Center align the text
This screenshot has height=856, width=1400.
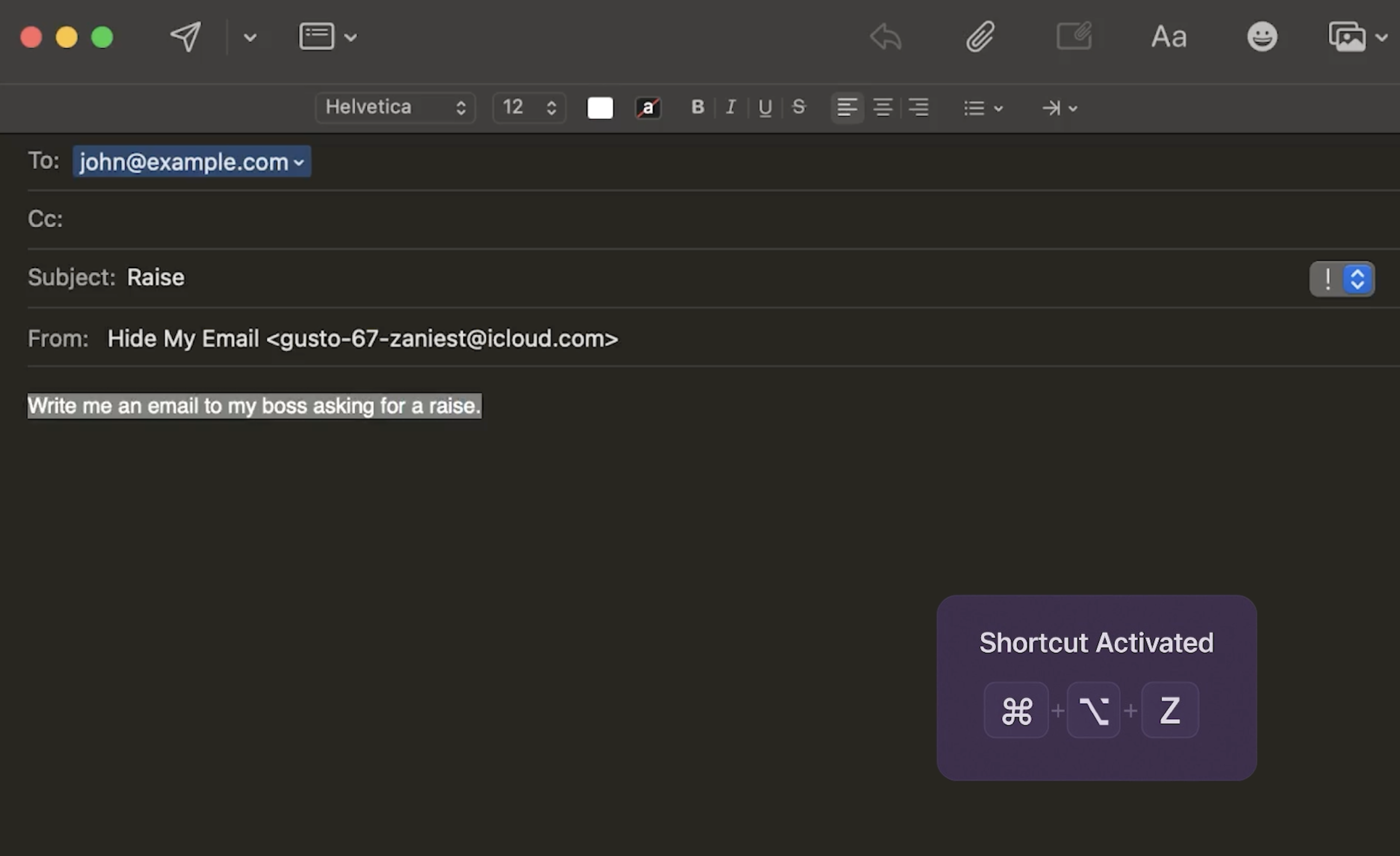tap(883, 107)
